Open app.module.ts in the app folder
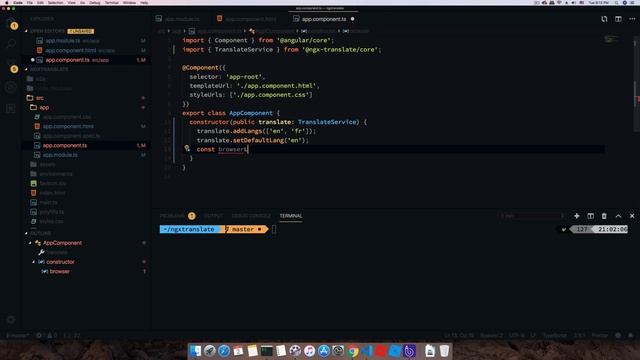 click(60, 155)
